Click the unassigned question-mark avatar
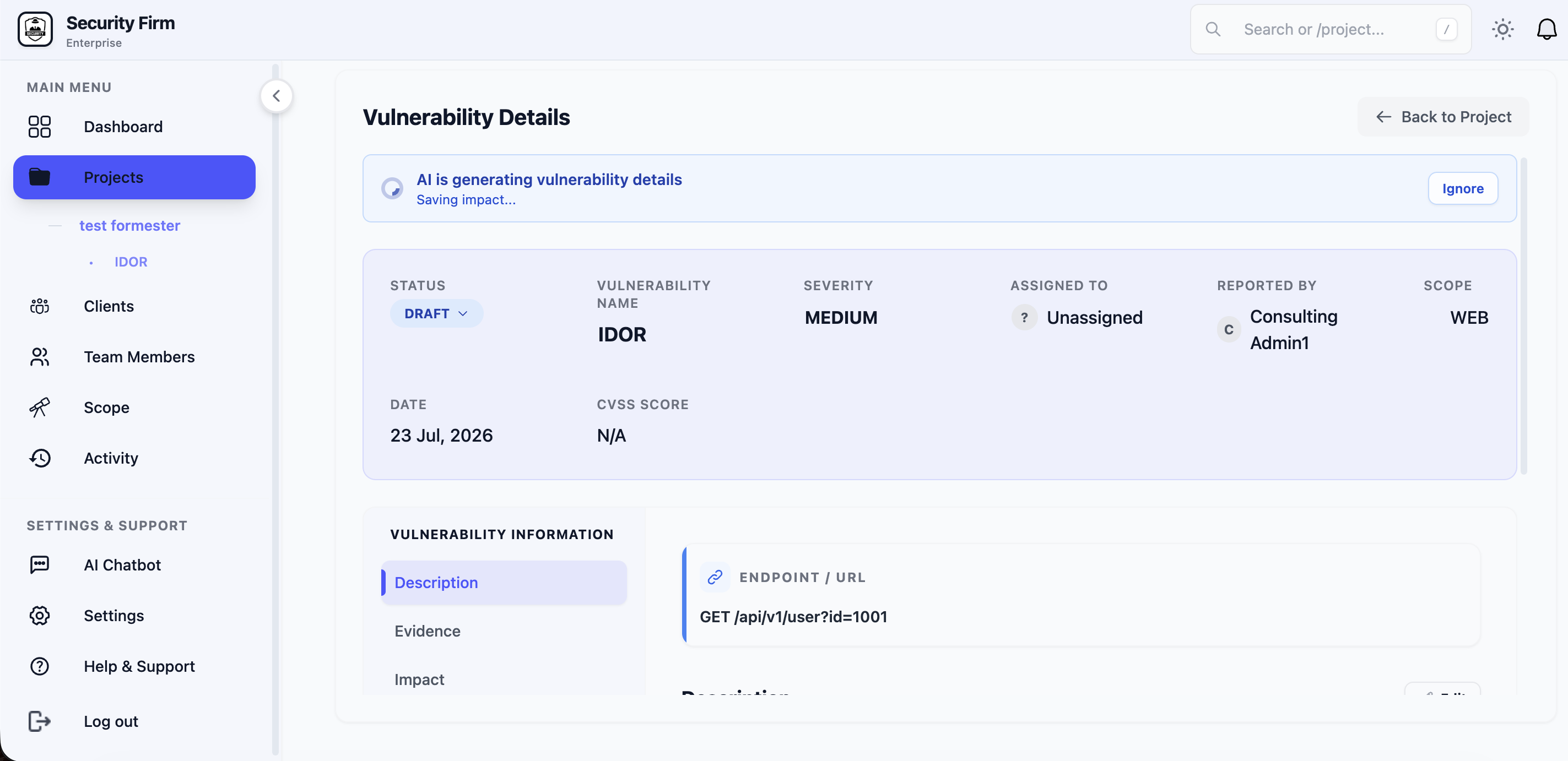This screenshot has height=761, width=1568. (x=1024, y=317)
